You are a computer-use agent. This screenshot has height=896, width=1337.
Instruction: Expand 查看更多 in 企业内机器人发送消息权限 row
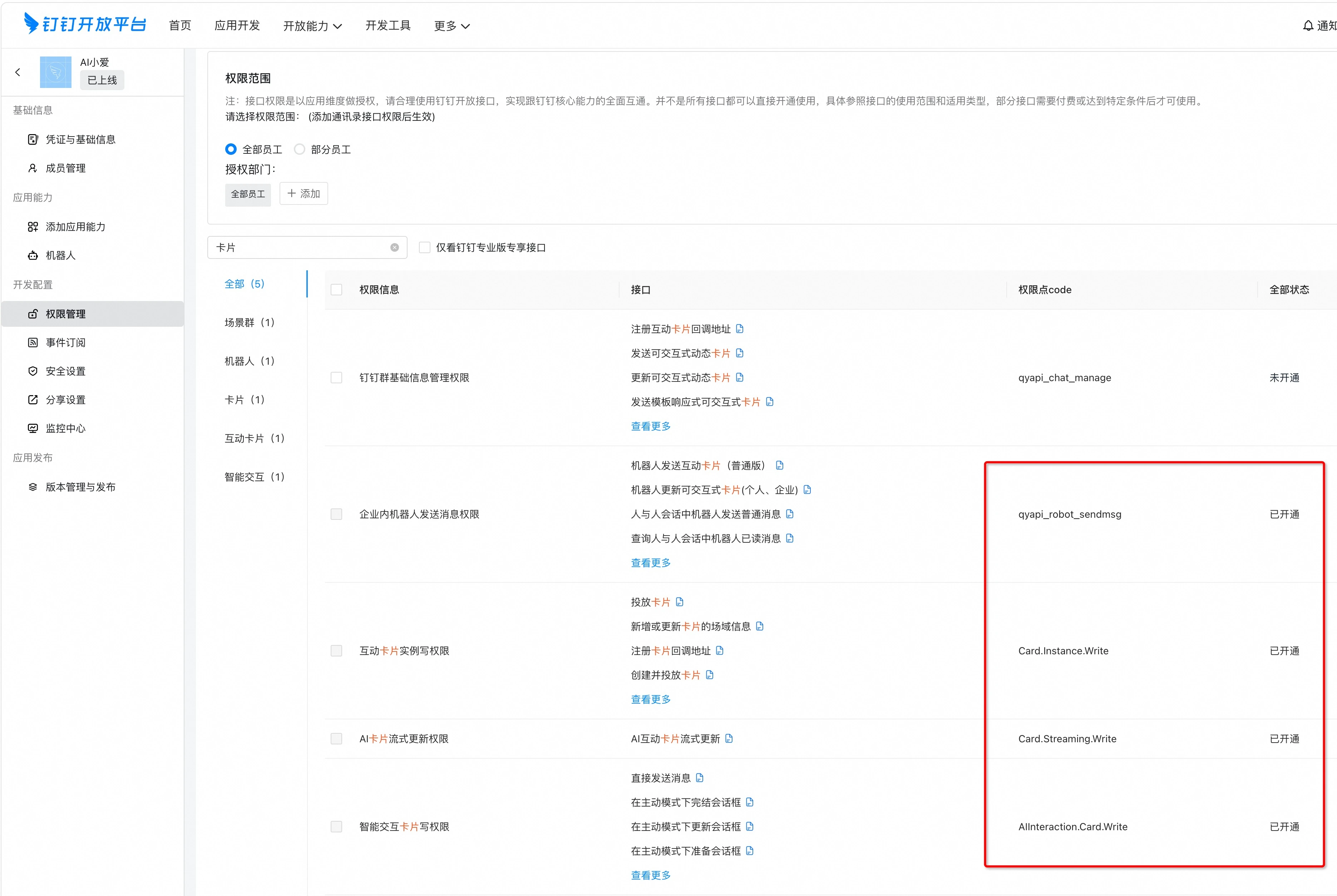coord(651,563)
